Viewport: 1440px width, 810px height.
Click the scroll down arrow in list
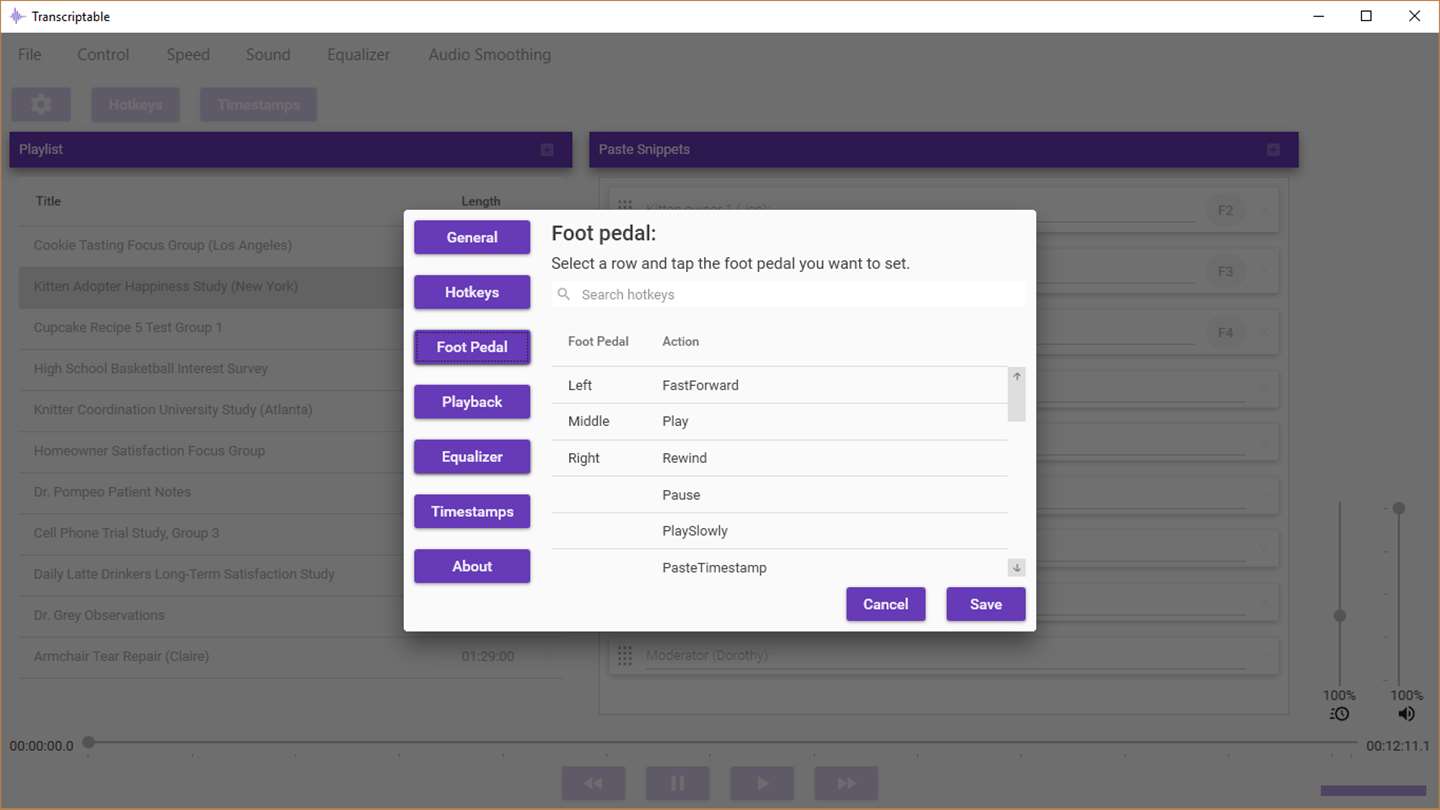pyautogui.click(x=1016, y=568)
